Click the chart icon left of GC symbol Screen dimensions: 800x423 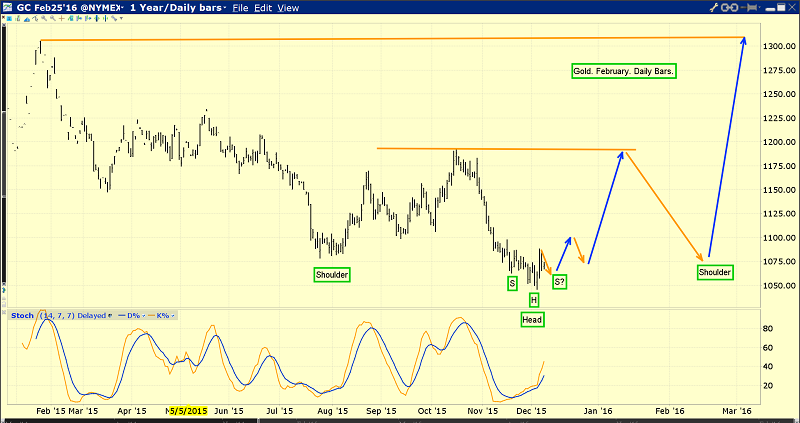[7, 7]
